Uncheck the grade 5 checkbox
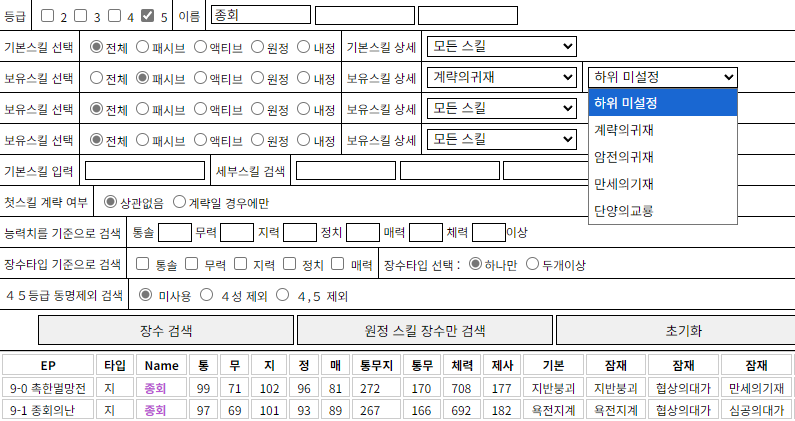The width and height of the screenshot is (795, 421). (x=147, y=16)
